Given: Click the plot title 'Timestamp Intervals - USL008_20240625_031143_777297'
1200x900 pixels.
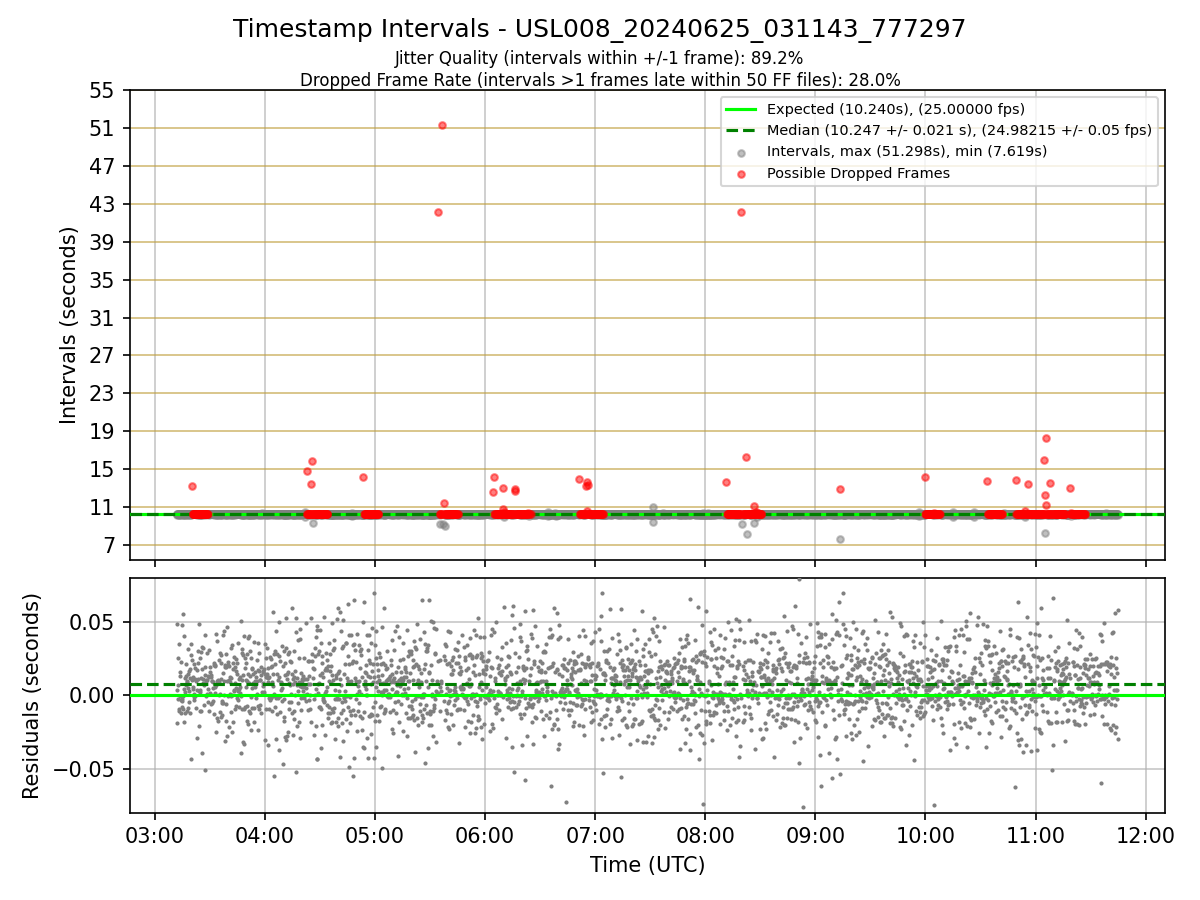Looking at the screenshot, I should point(600,29).
